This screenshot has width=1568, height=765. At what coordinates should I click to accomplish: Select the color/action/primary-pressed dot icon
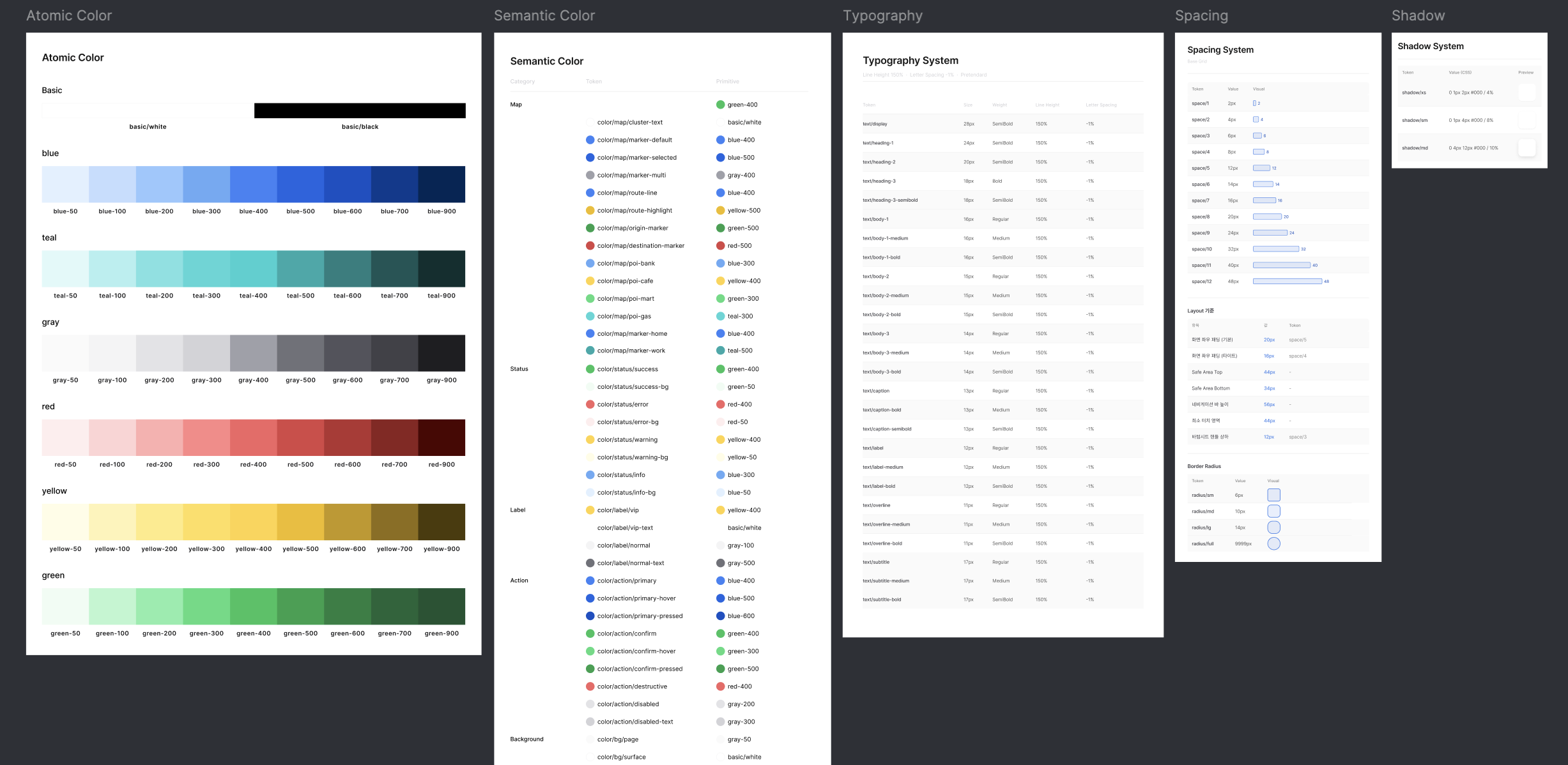click(x=590, y=616)
